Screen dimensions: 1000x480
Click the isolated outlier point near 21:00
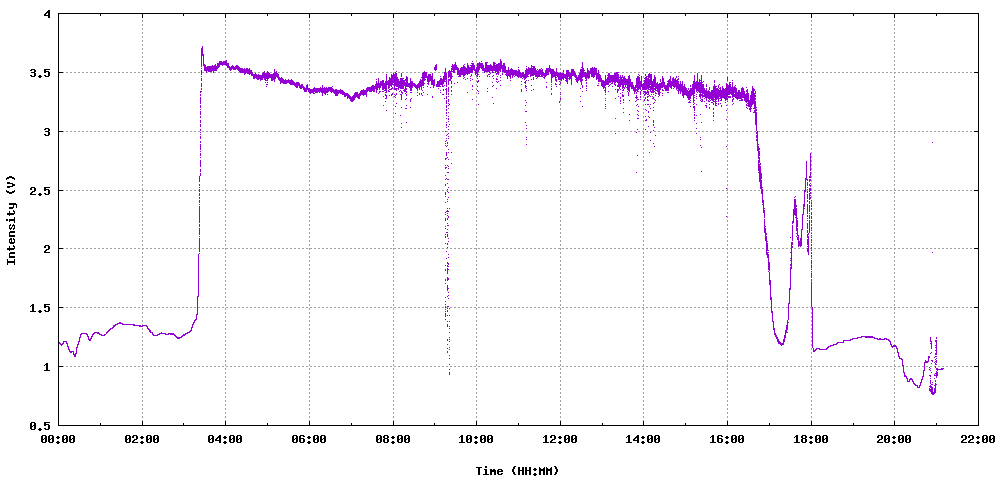(931, 142)
